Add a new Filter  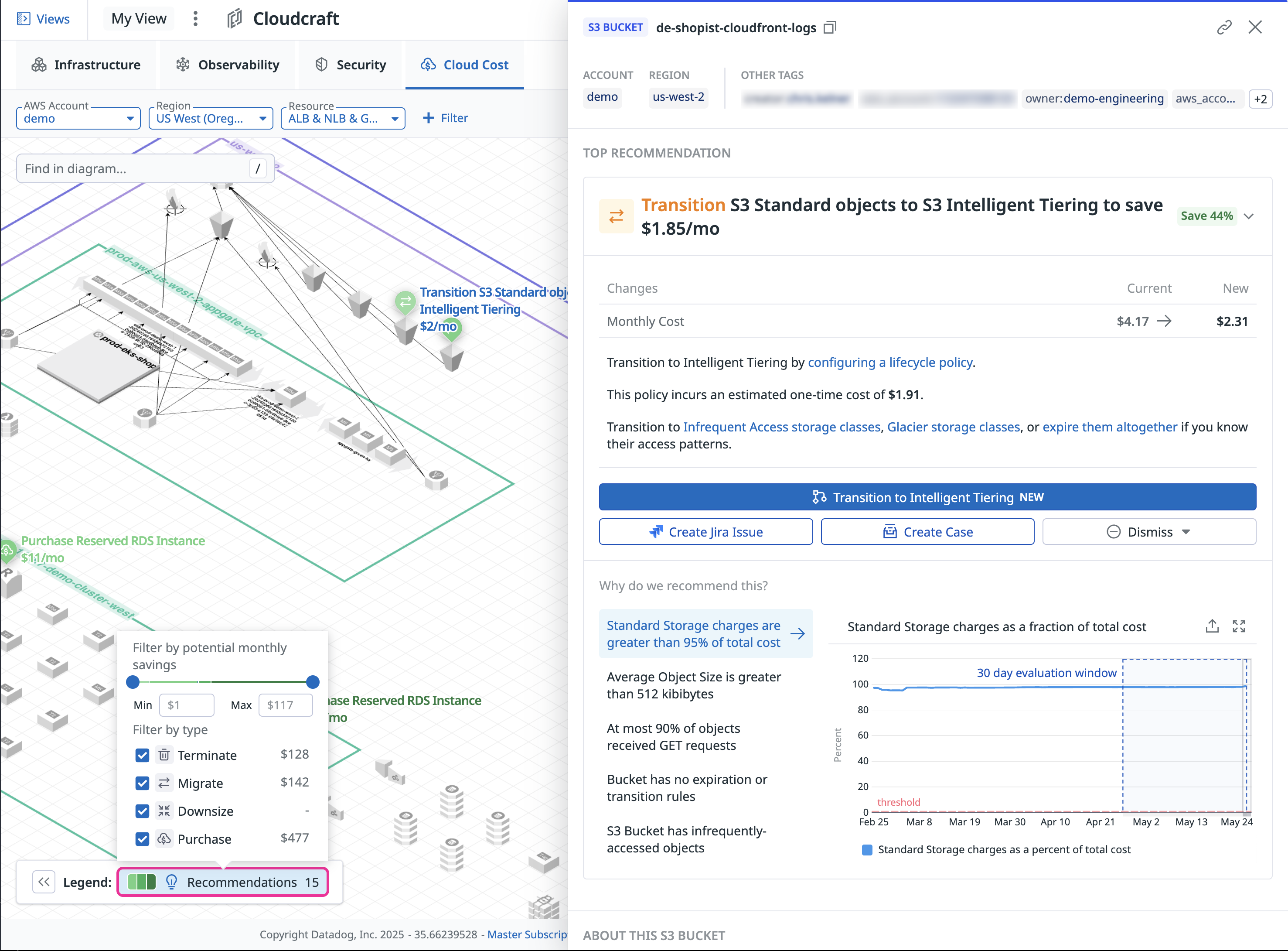click(x=445, y=118)
